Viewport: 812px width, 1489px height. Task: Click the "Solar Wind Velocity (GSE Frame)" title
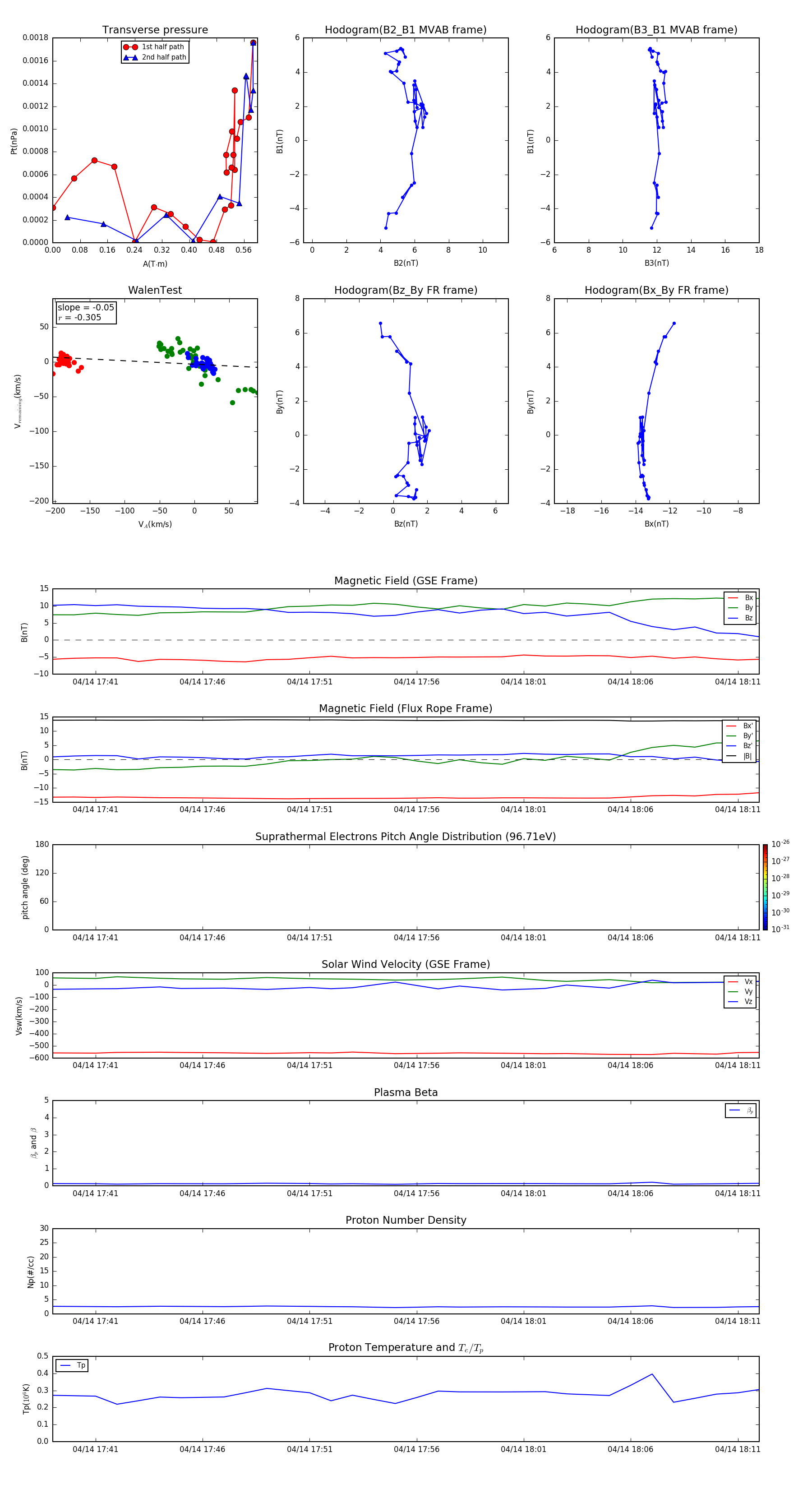click(x=406, y=964)
